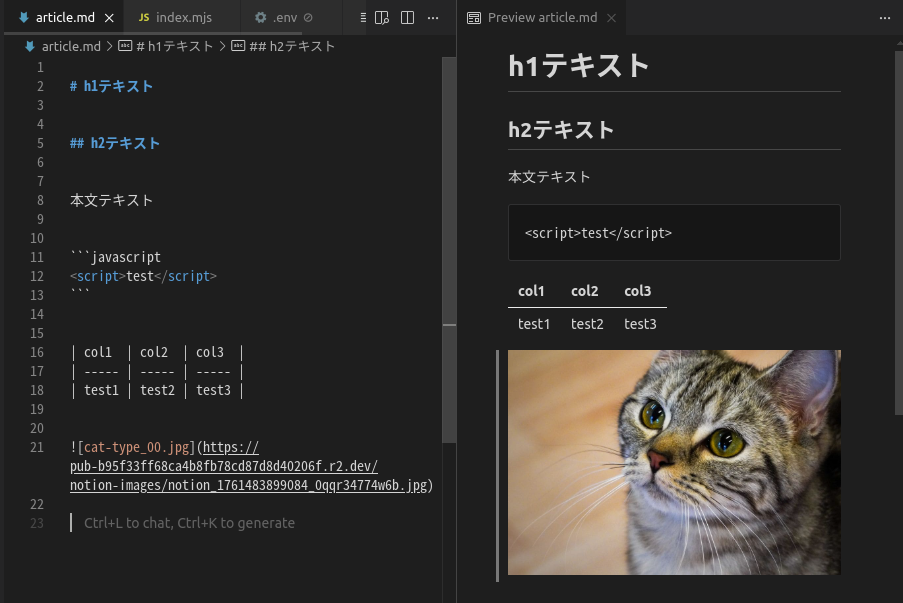The image size is (903, 603).
Task: Click the gear icon on .env tab
Action: coord(261,18)
